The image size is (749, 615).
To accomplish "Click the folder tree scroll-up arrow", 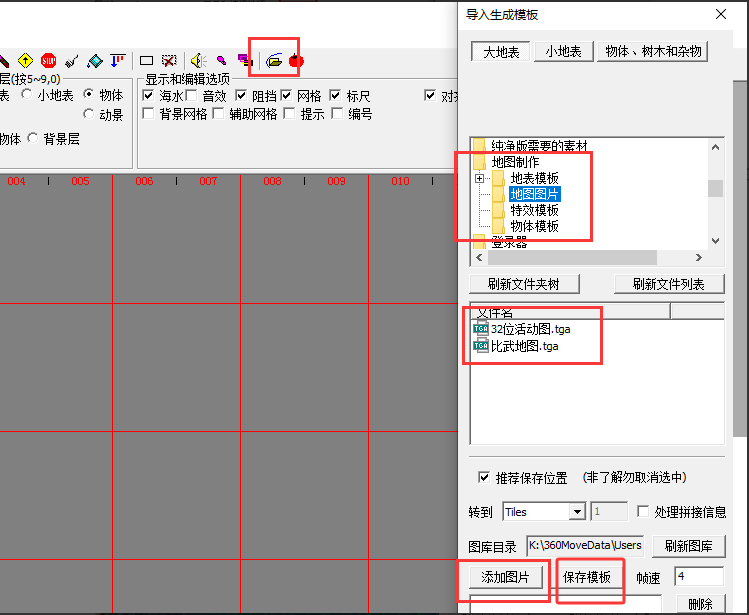I will pos(715,147).
